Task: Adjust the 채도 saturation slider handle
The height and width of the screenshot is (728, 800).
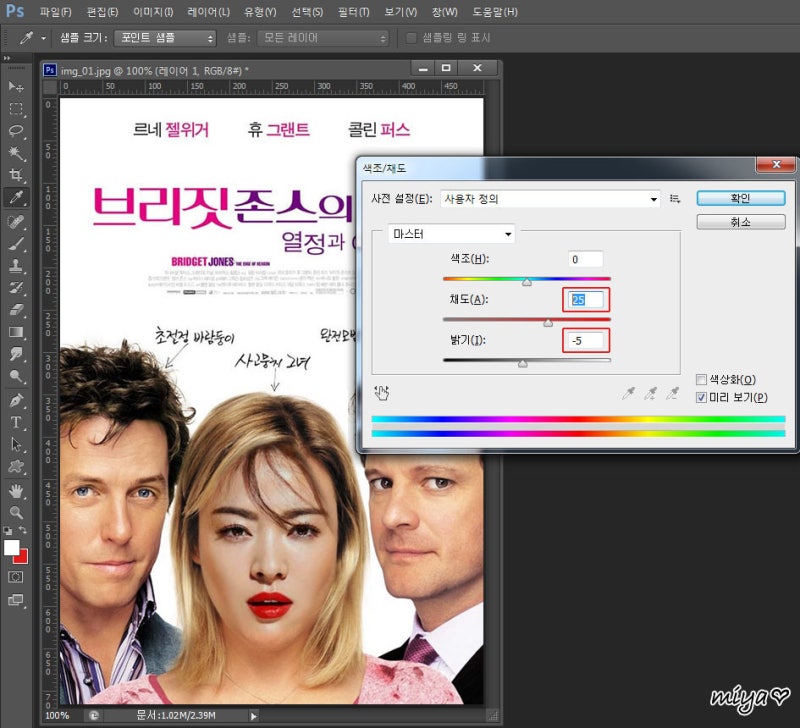Action: coord(548,322)
